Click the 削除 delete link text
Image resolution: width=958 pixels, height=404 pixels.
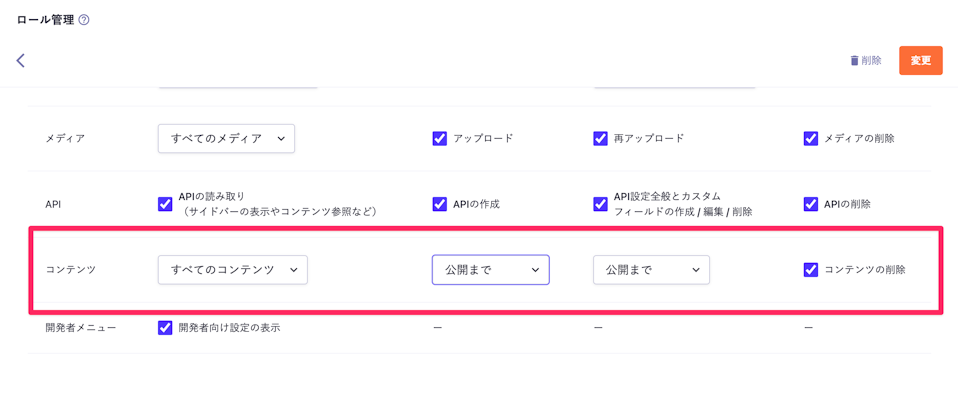click(x=872, y=61)
